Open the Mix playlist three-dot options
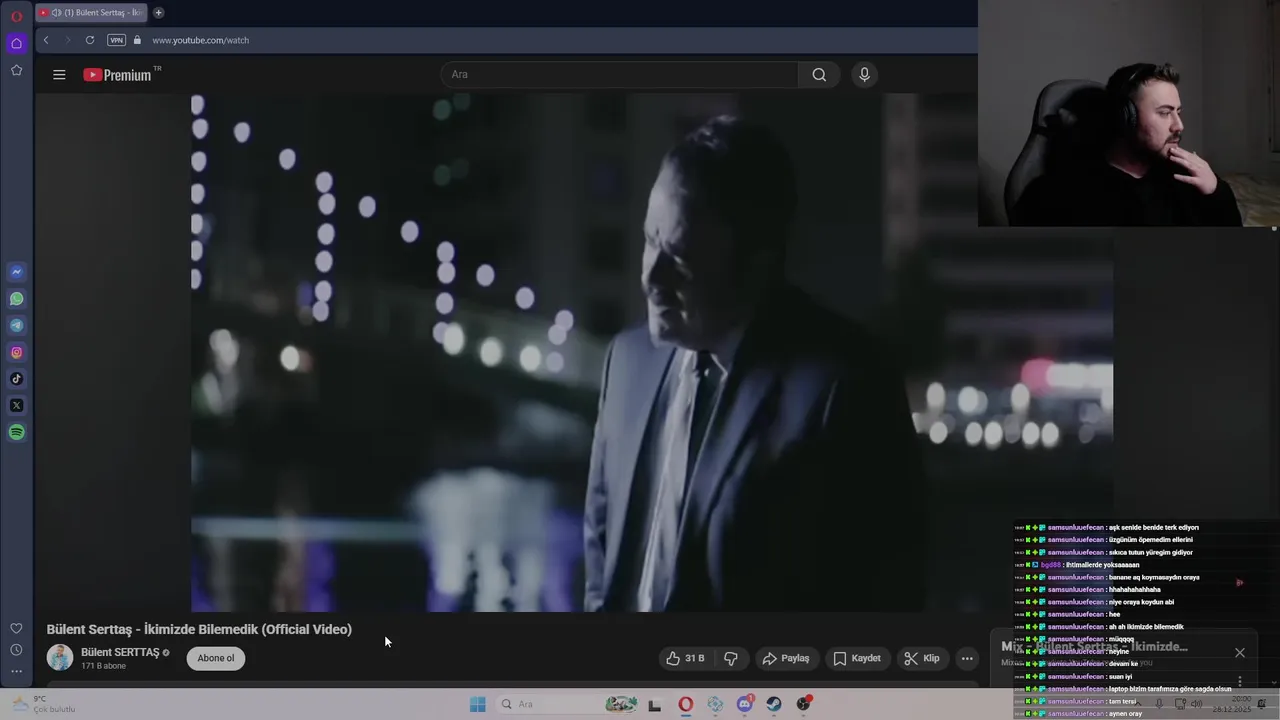 [1240, 681]
